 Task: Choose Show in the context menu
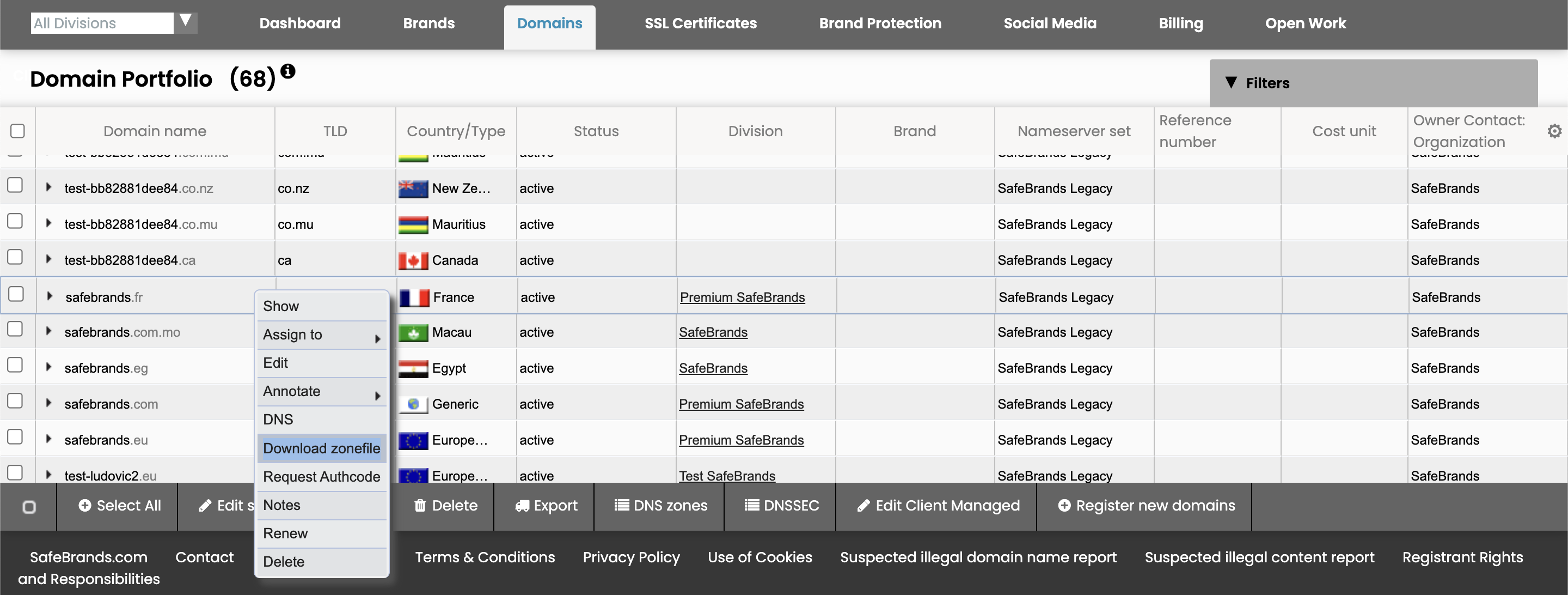click(x=322, y=306)
